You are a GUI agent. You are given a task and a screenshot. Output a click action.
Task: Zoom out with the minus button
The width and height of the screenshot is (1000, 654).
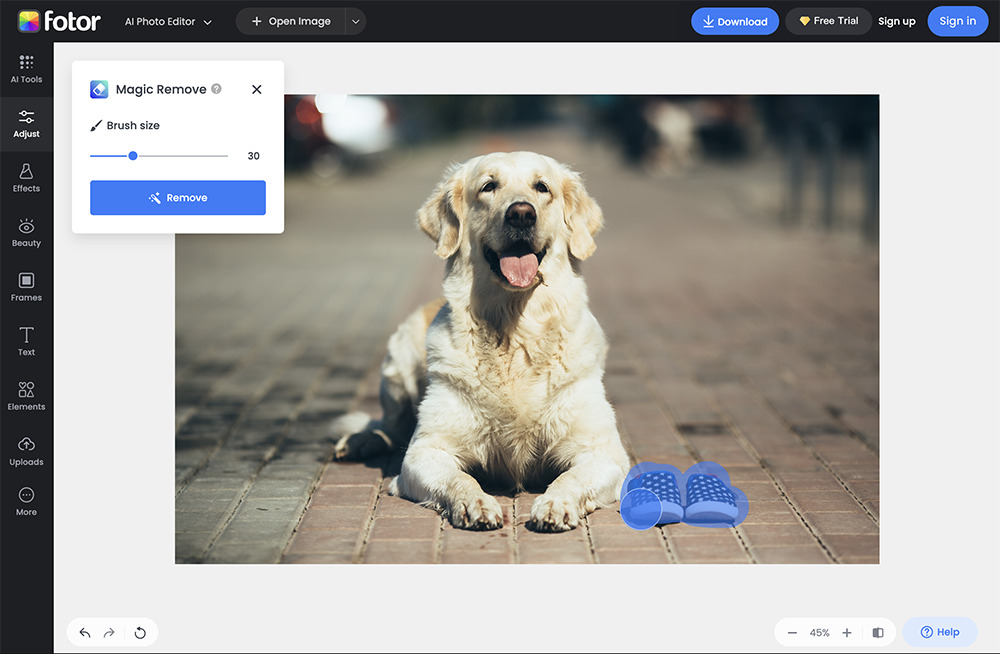792,632
